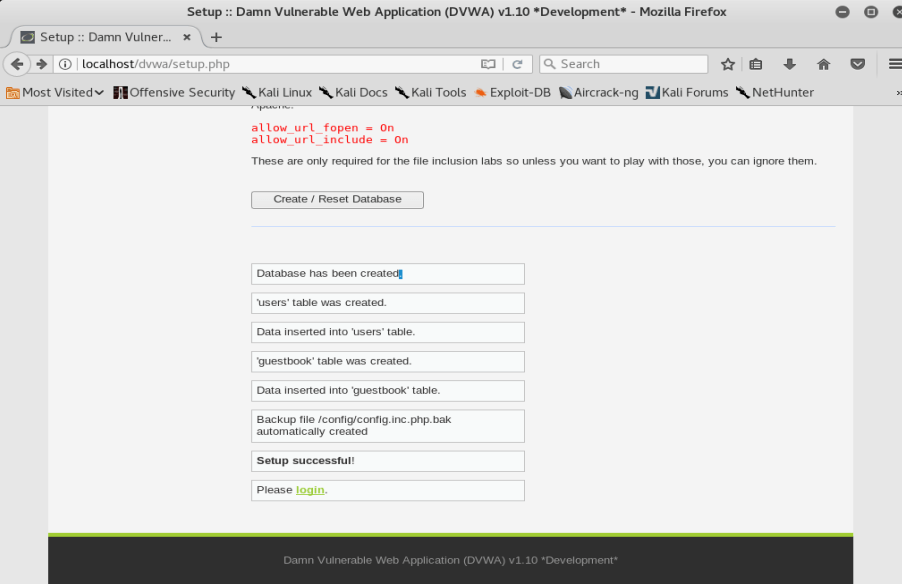This screenshot has height=584, width=902.
Task: Expand the Most Visited bookmarks dropdown
Action: 55,93
